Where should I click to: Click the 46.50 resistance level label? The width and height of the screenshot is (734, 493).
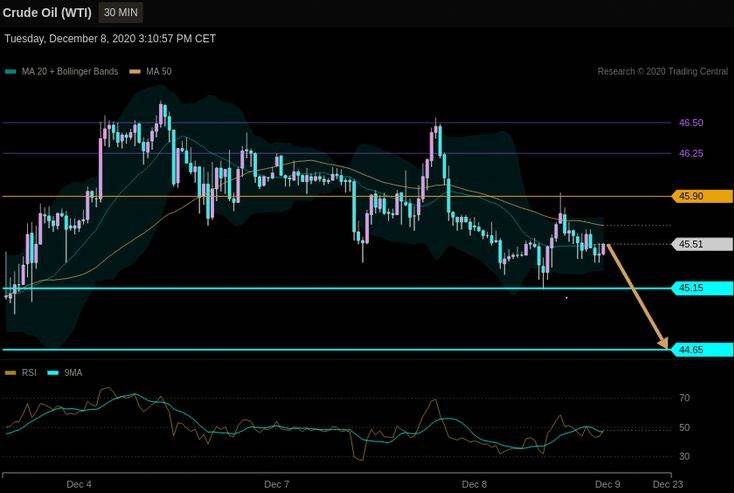click(x=691, y=123)
